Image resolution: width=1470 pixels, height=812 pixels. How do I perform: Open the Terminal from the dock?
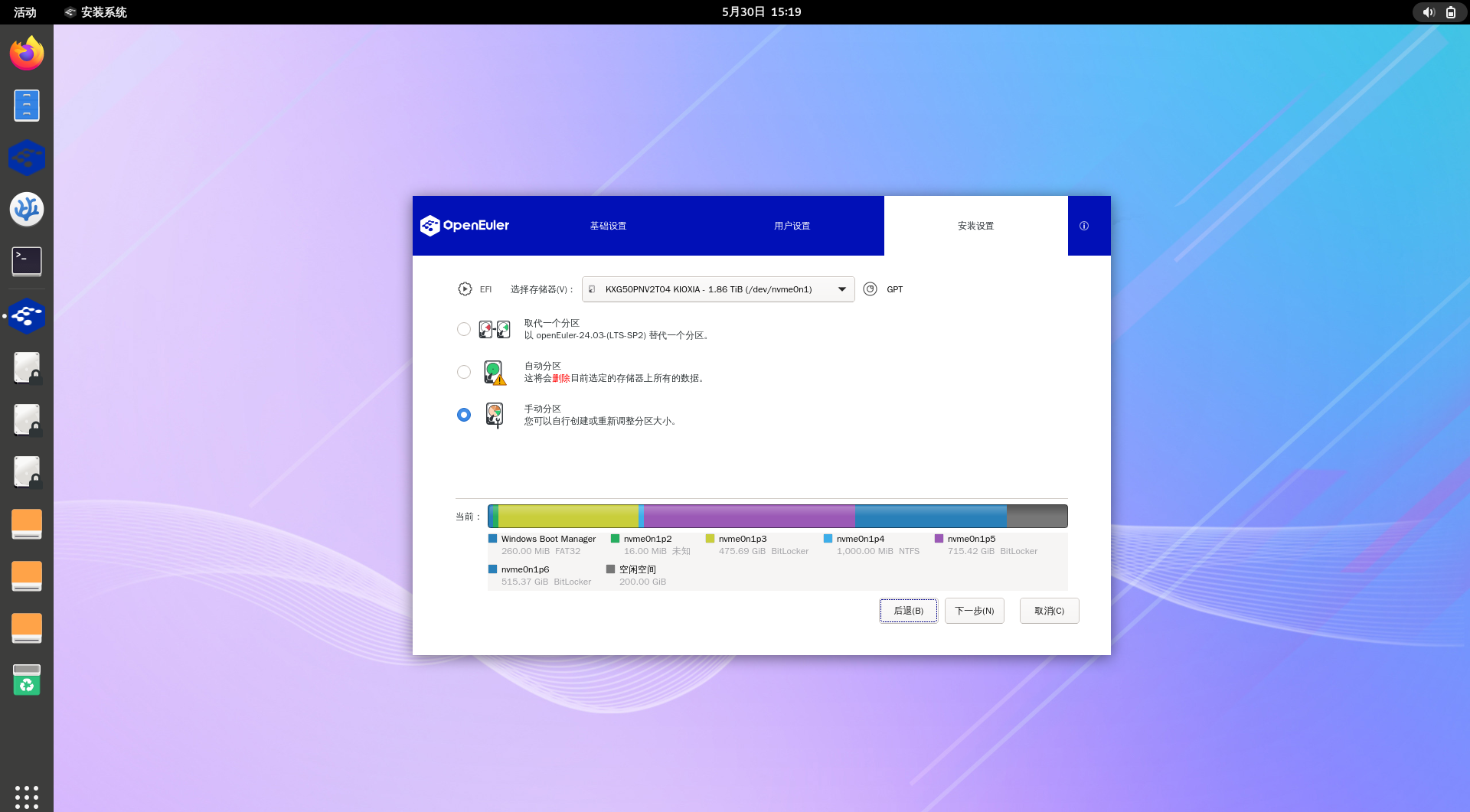click(x=27, y=262)
